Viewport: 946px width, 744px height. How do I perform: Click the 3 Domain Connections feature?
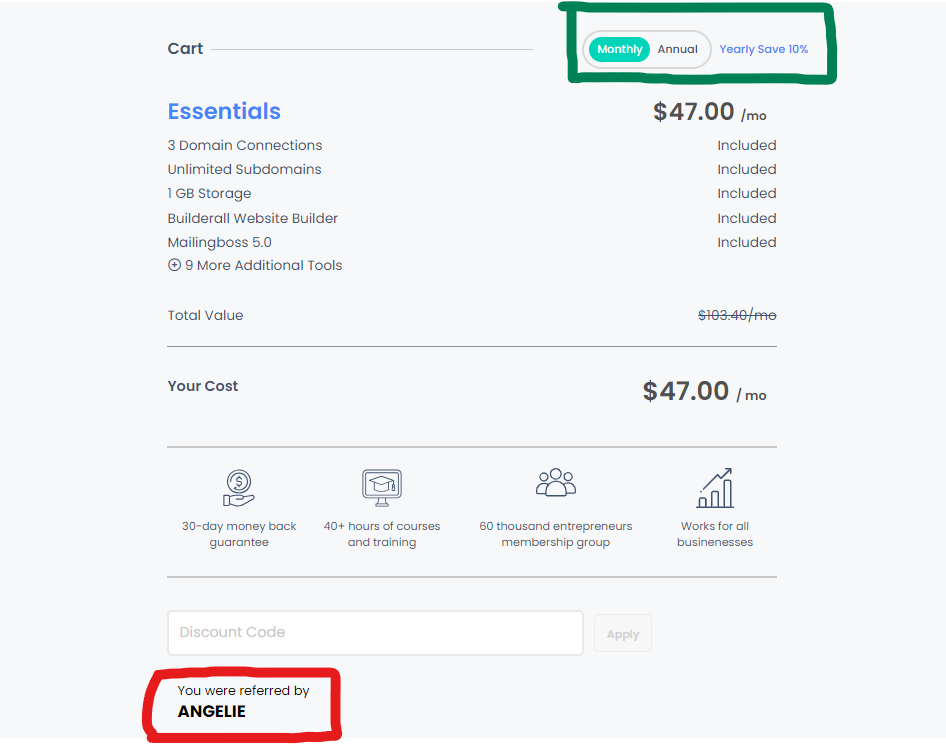(x=245, y=145)
